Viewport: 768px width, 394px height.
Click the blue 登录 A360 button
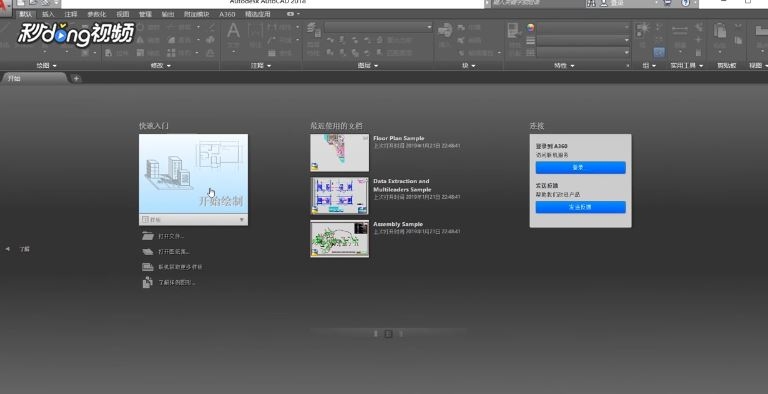pos(580,168)
